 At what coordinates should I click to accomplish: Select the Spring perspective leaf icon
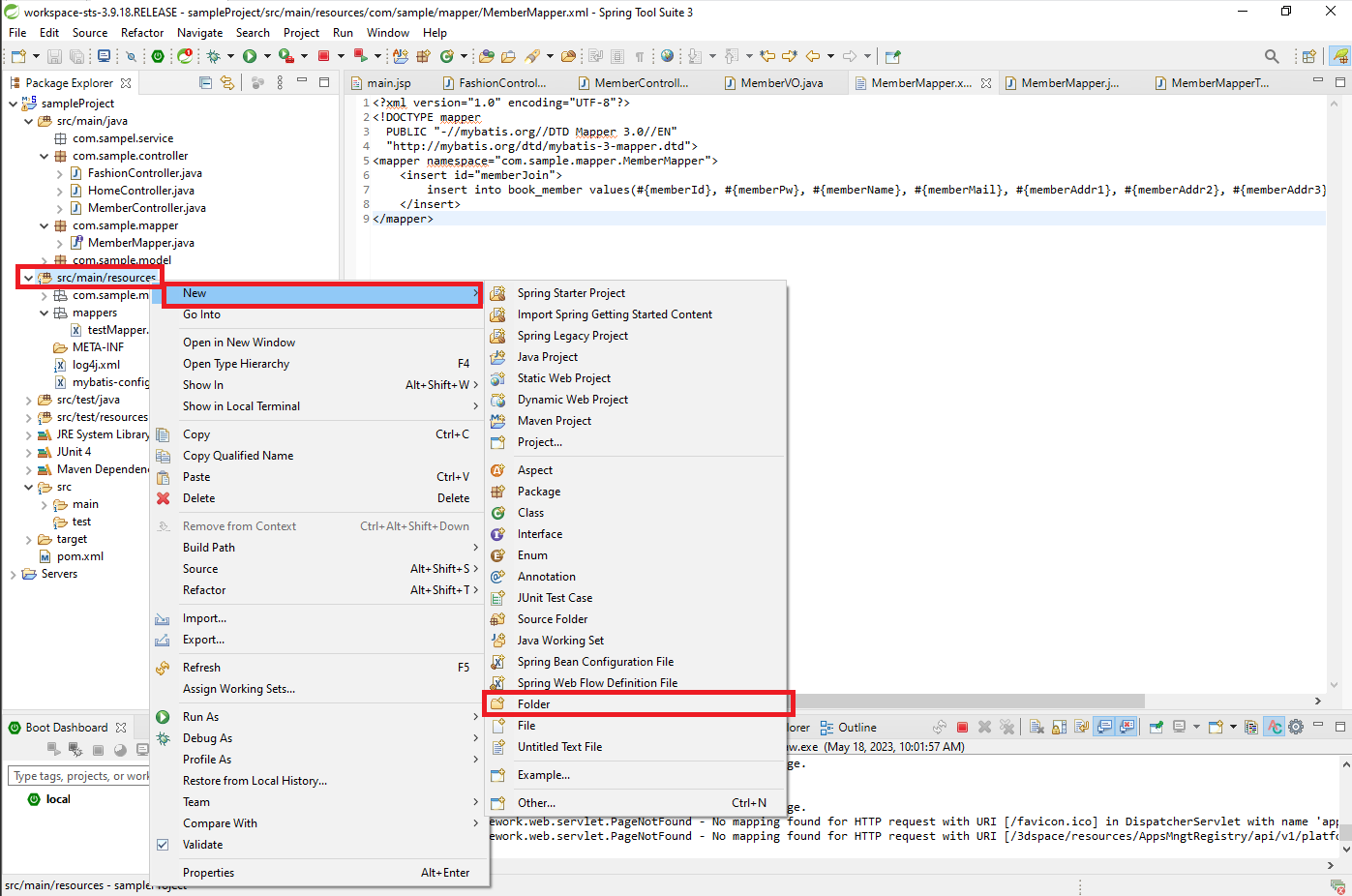(1339, 56)
